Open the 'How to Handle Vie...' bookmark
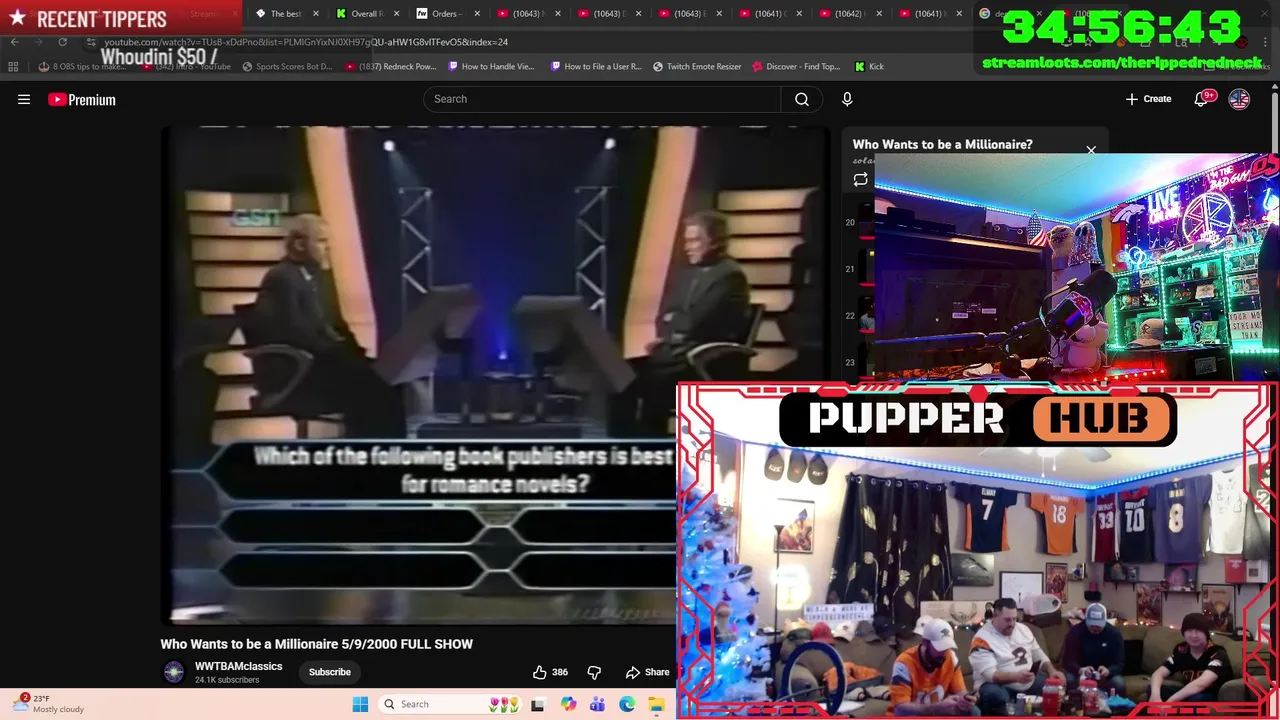1280x720 pixels. pyautogui.click(x=491, y=66)
